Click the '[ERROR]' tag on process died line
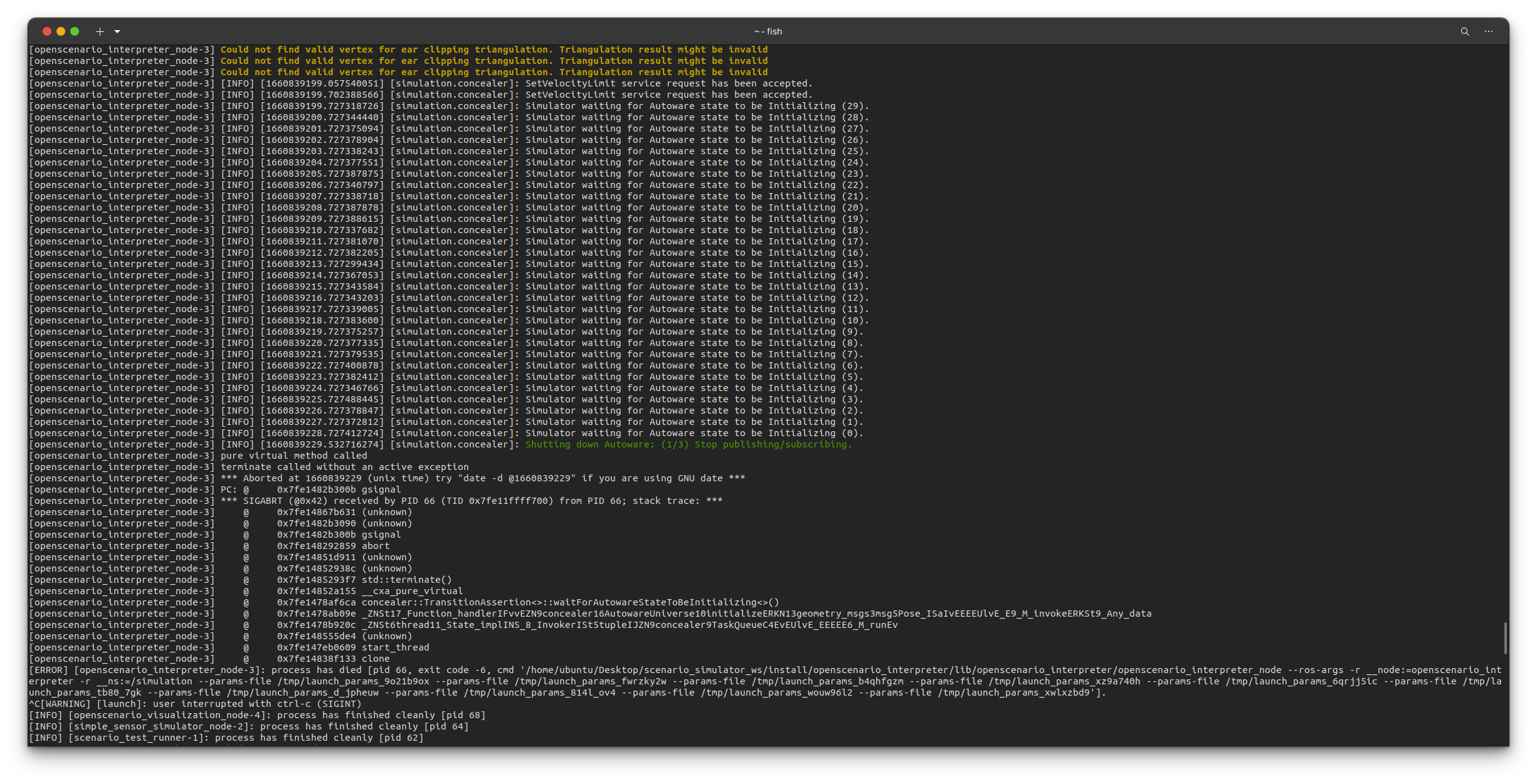Viewport: 1537px width, 784px height. [48, 670]
